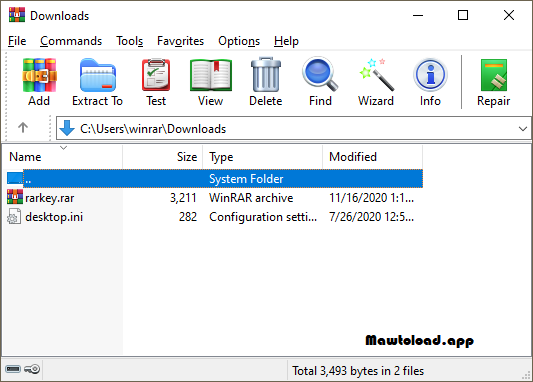Image resolution: width=533 pixels, height=382 pixels.
Task: Click the blue download arrow in address bar
Action: [x=67, y=128]
